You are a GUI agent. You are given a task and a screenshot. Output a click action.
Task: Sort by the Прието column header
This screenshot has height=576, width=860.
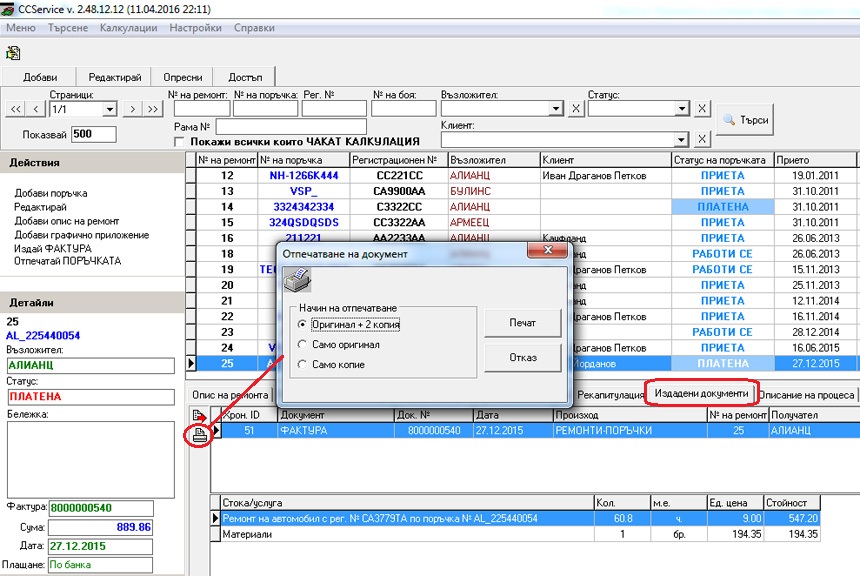click(814, 160)
